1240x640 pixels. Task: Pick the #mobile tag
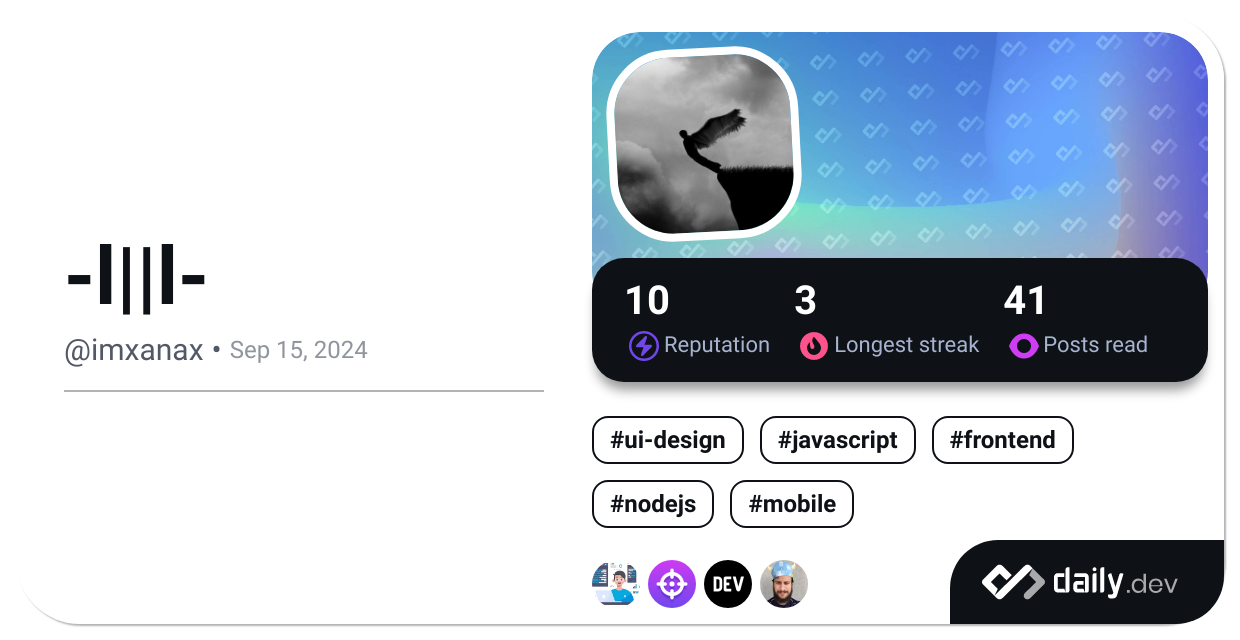792,504
